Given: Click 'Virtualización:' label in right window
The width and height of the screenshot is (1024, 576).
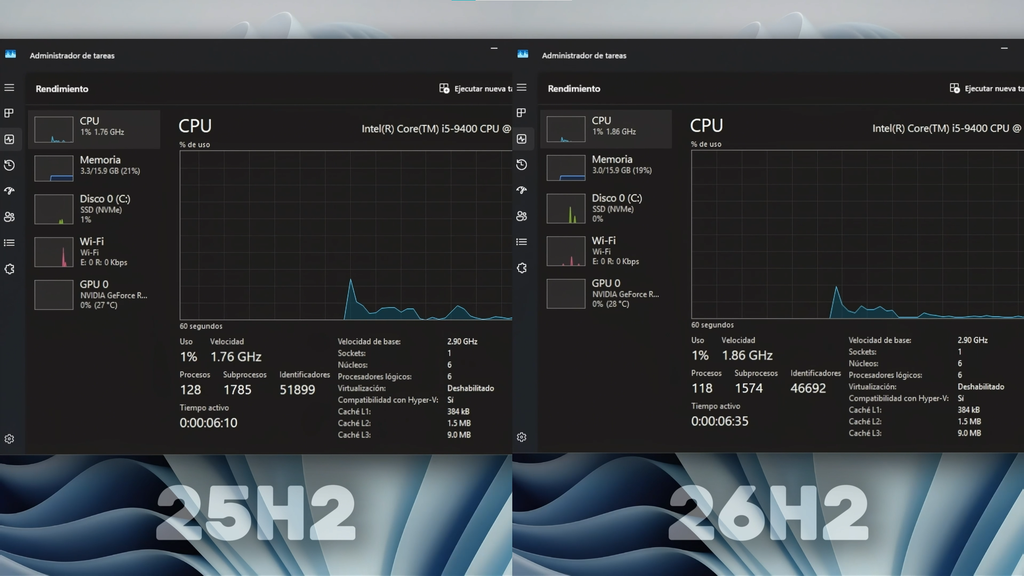Looking at the screenshot, I should click(872, 387).
